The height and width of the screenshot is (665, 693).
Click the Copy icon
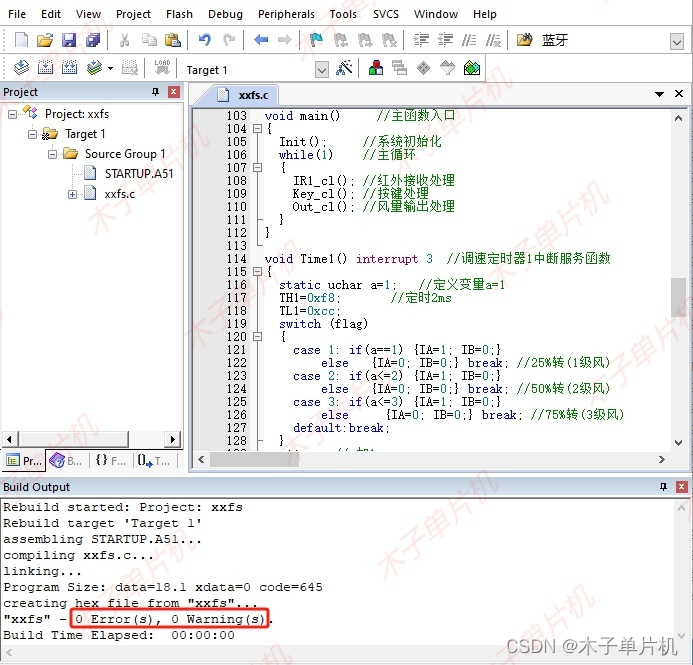[x=149, y=40]
